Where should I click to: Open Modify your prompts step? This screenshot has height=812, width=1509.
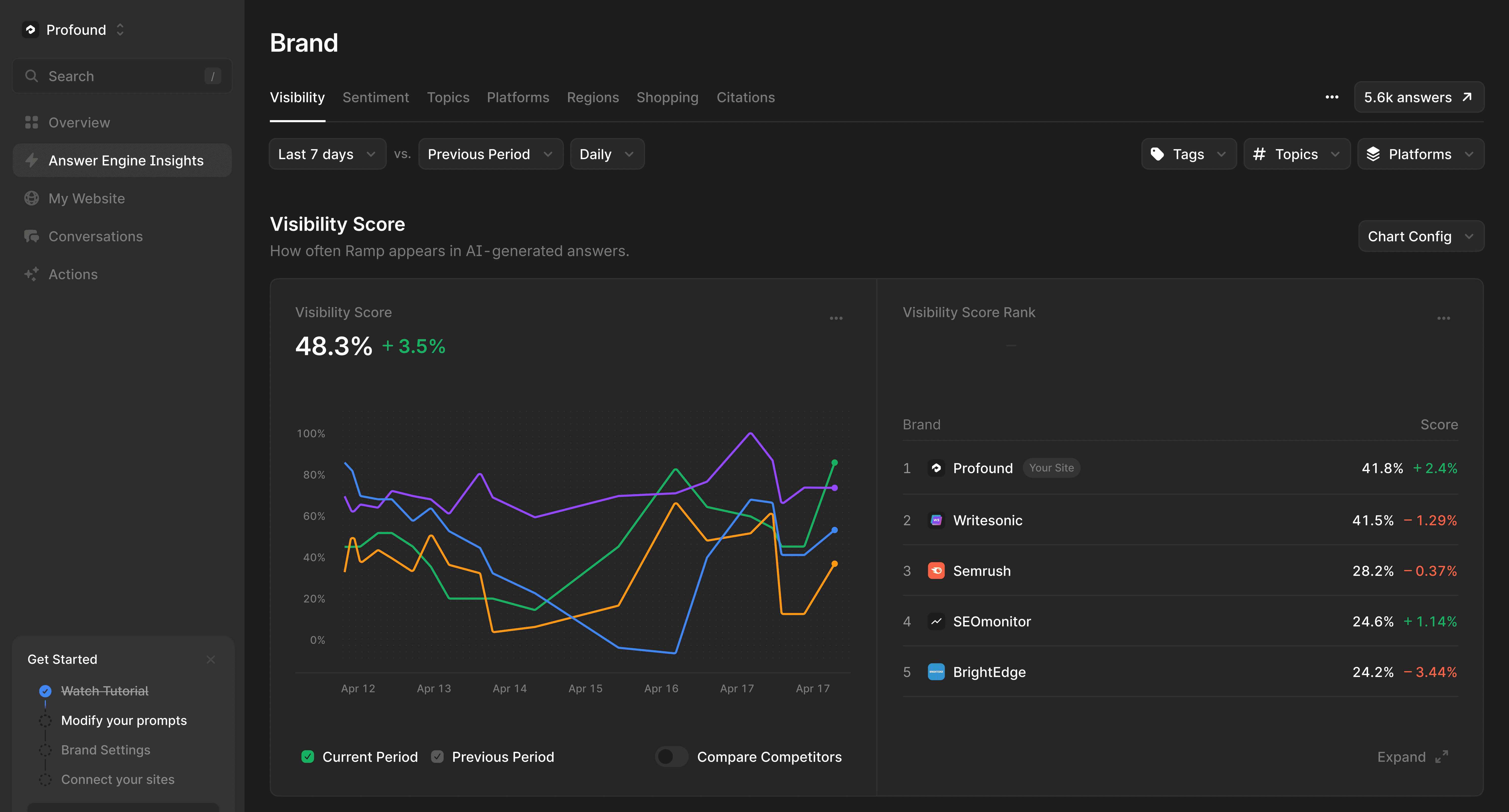click(124, 721)
